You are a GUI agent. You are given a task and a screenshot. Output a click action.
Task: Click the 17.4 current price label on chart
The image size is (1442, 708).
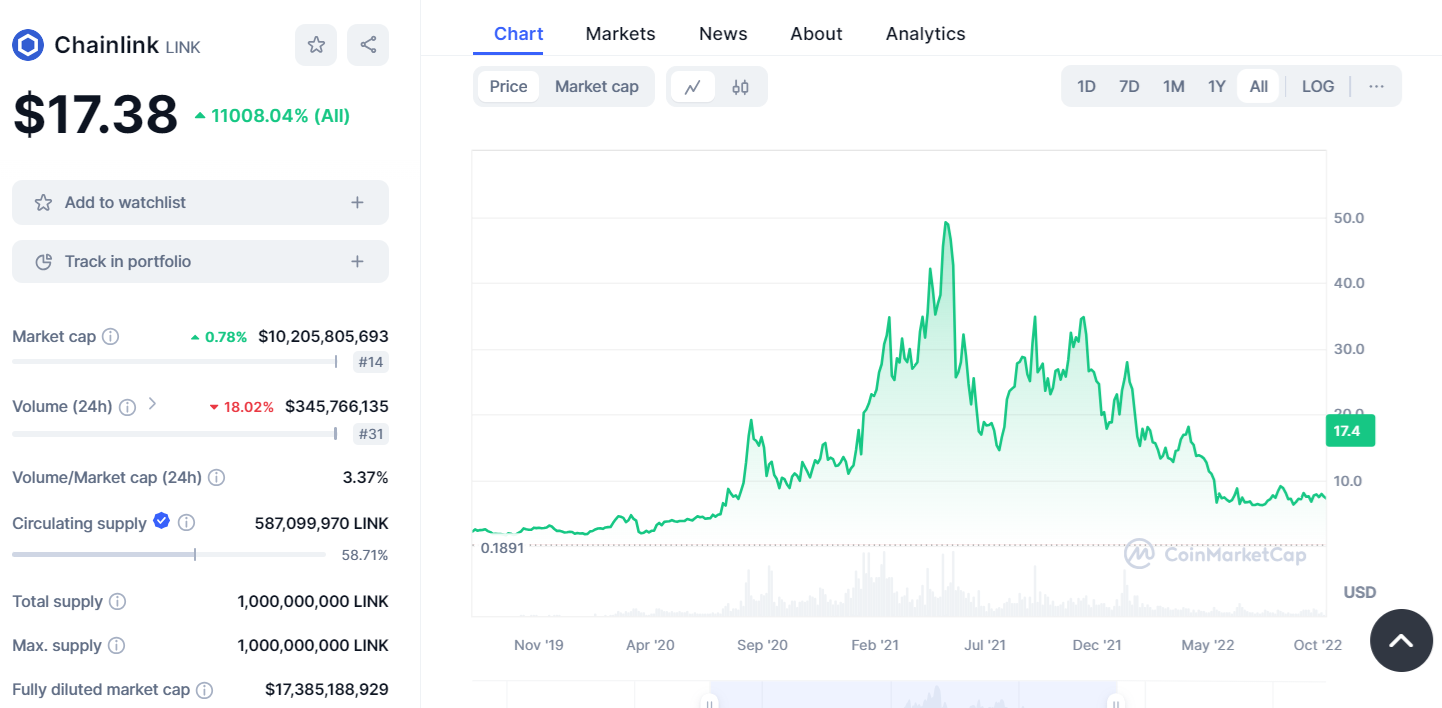(x=1348, y=431)
